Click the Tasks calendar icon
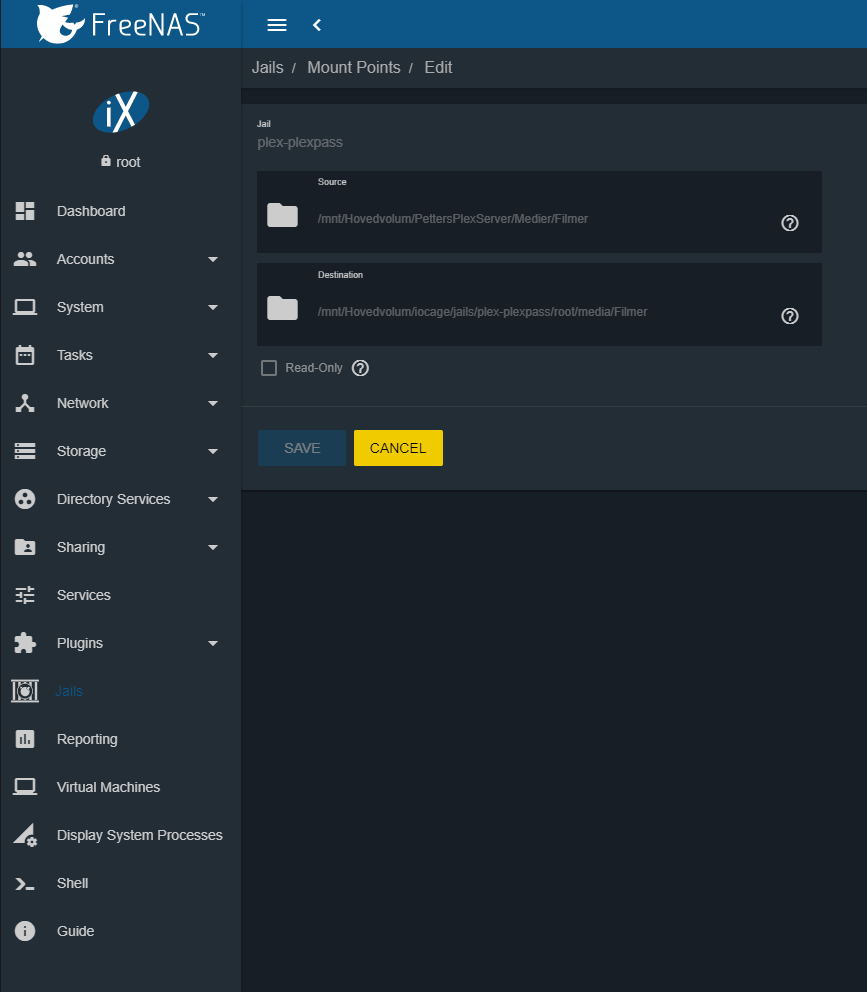The height and width of the screenshot is (992, 867). point(25,355)
